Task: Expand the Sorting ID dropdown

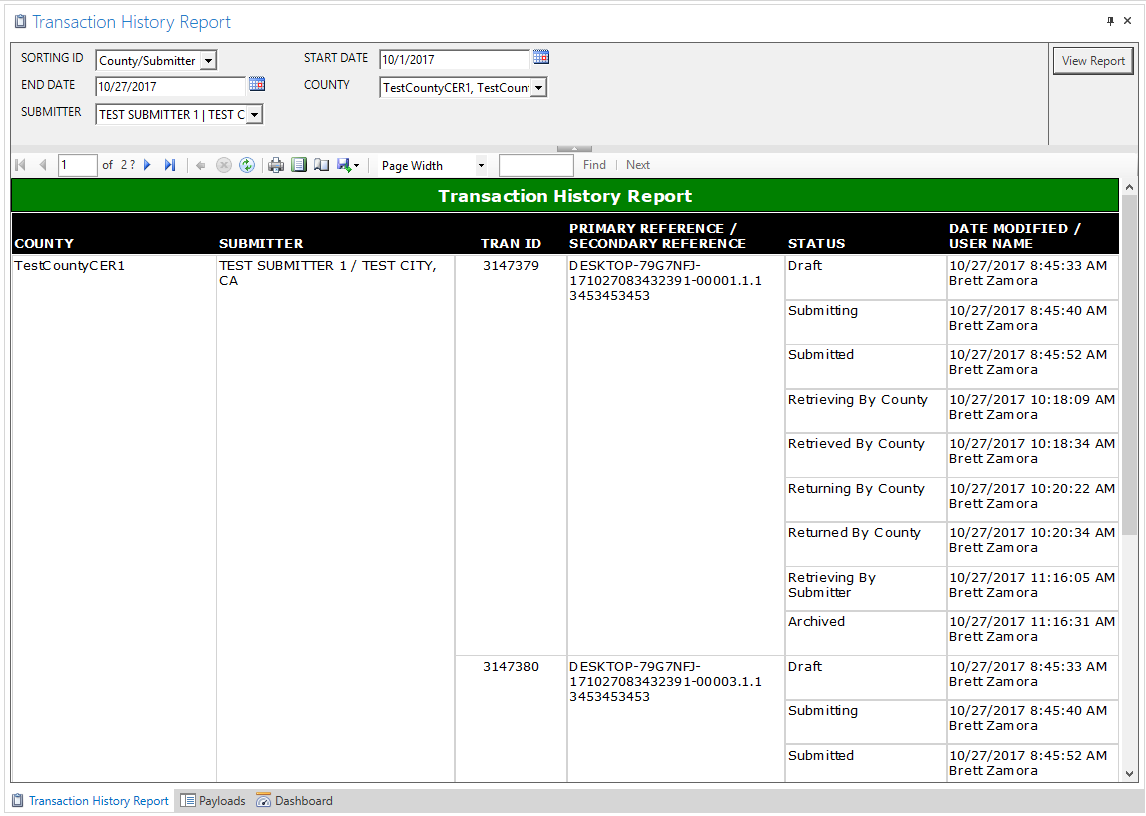Action: (x=208, y=61)
